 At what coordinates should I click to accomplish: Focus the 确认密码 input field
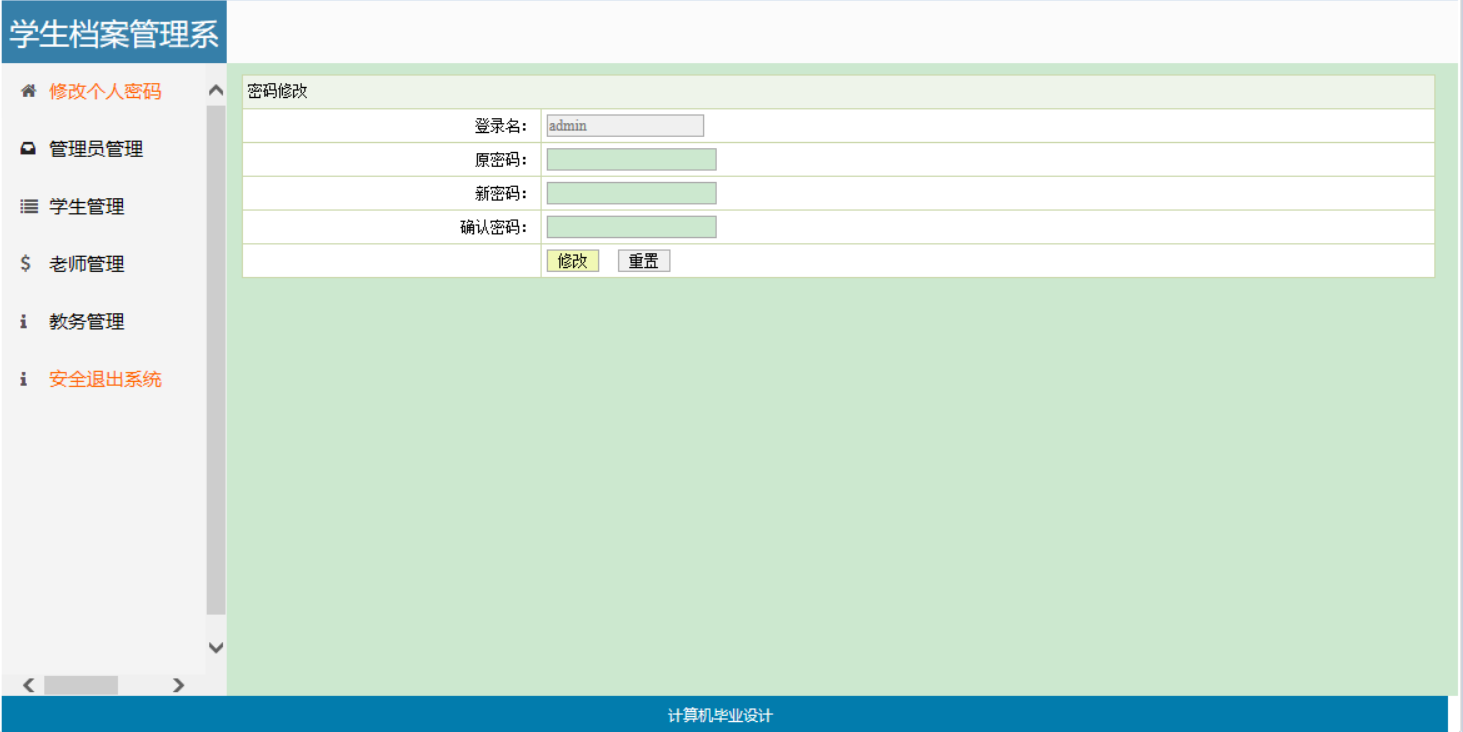coord(631,227)
